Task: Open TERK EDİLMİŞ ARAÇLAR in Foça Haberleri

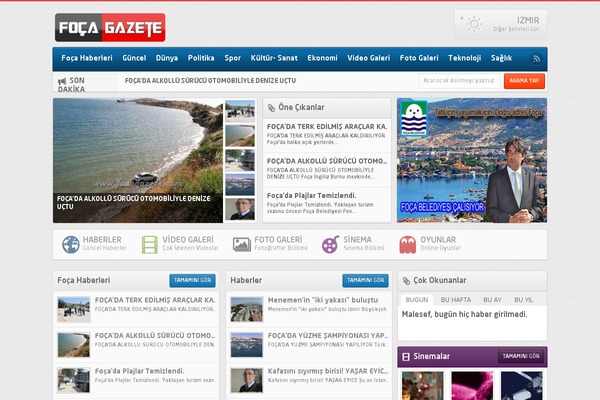Action: [155, 300]
